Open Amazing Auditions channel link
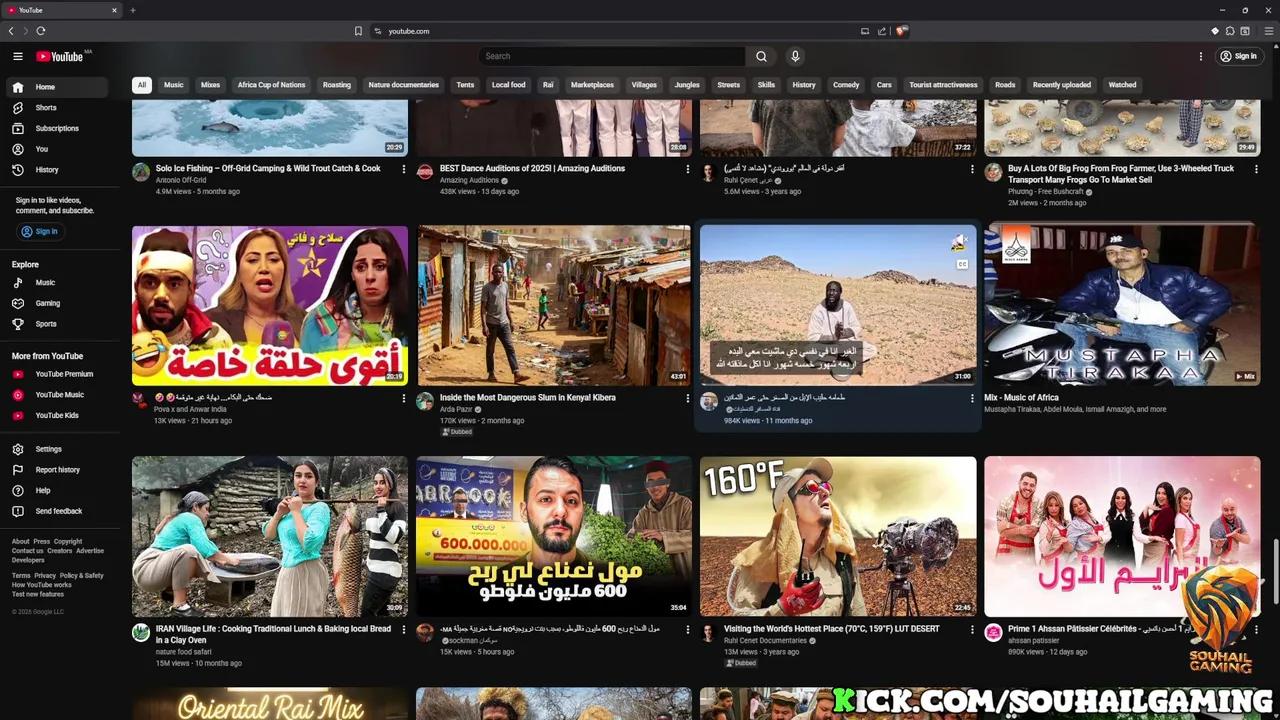This screenshot has width=1280, height=720. [x=469, y=180]
